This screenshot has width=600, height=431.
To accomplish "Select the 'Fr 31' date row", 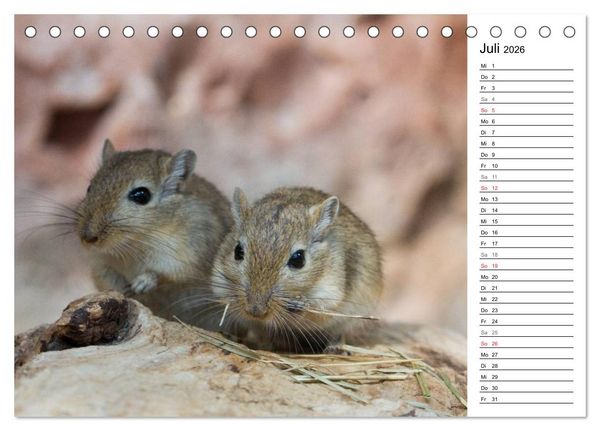I will coord(527,399).
